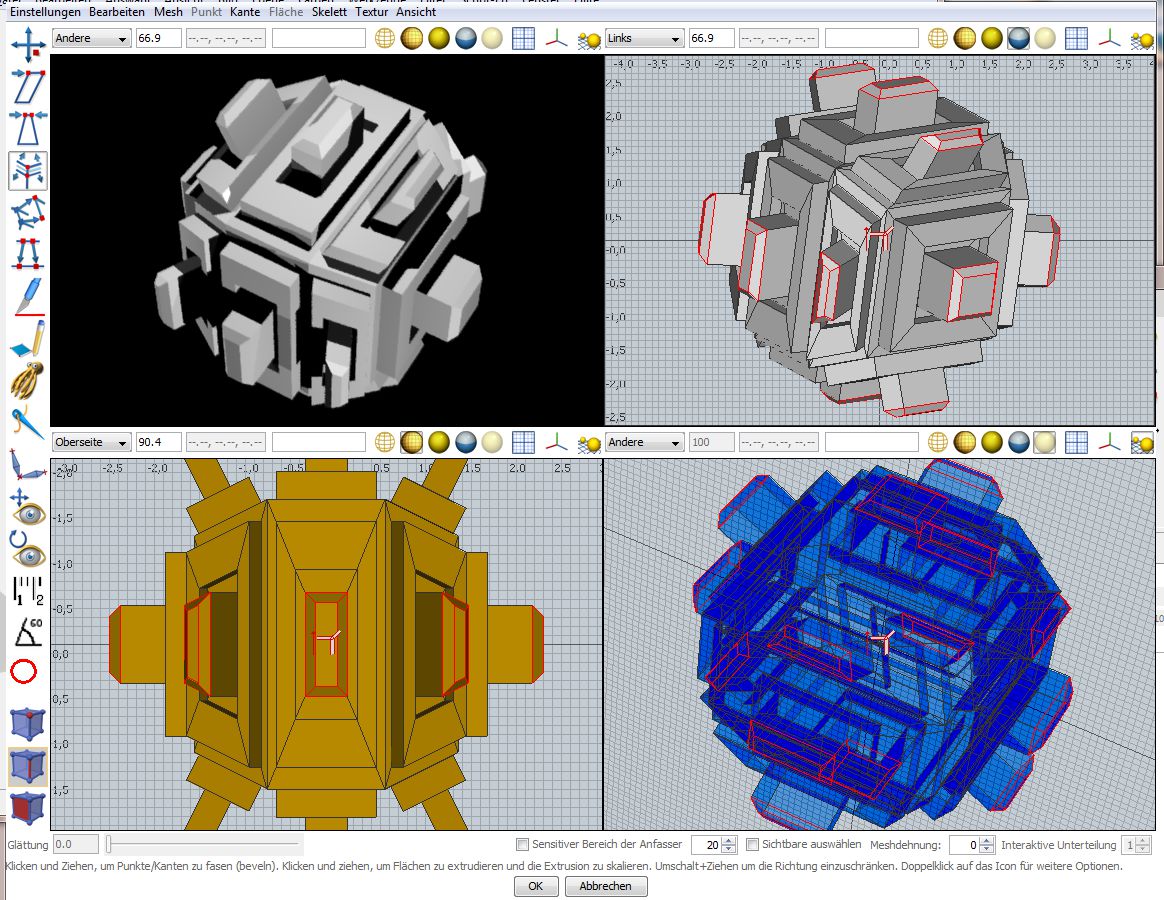This screenshot has width=1164, height=900.
Task: Open the Oberseite view dropdown
Action: (x=91, y=442)
